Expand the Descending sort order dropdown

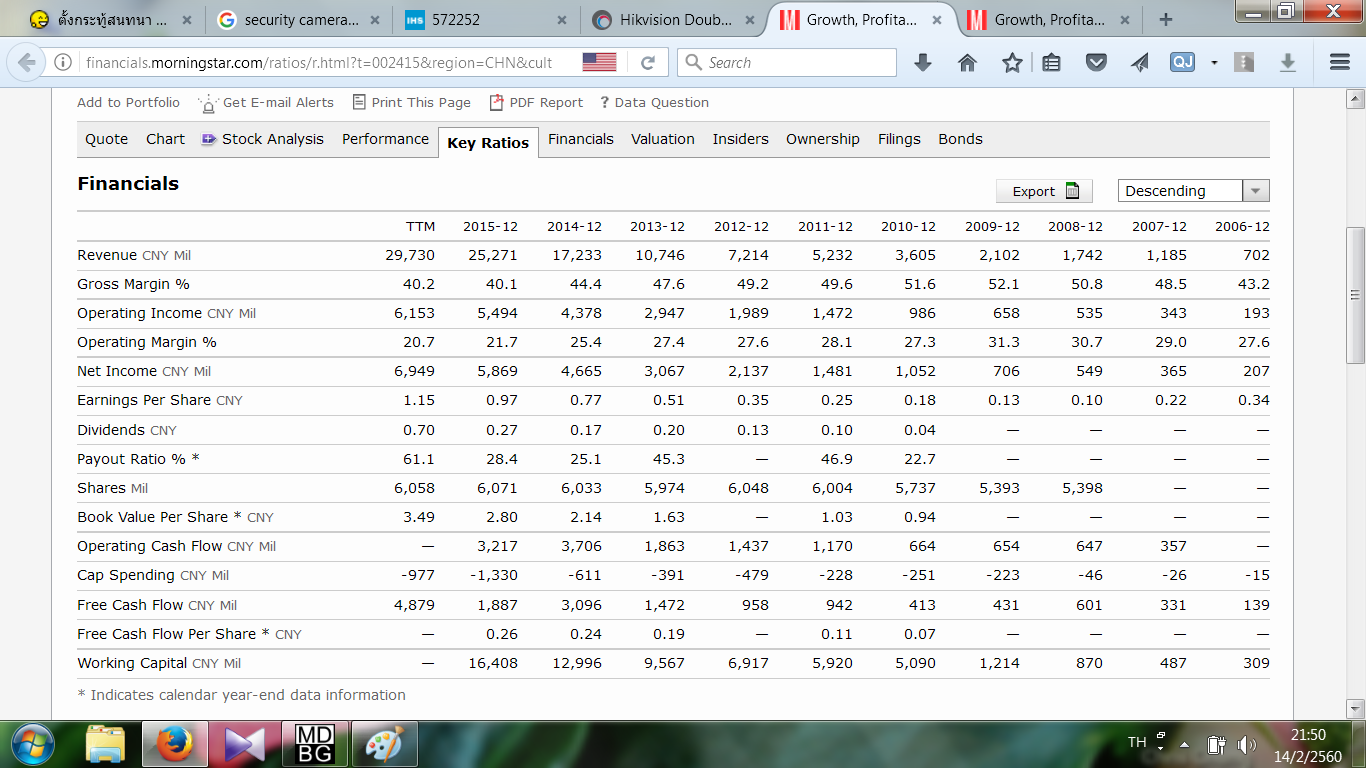click(1256, 191)
